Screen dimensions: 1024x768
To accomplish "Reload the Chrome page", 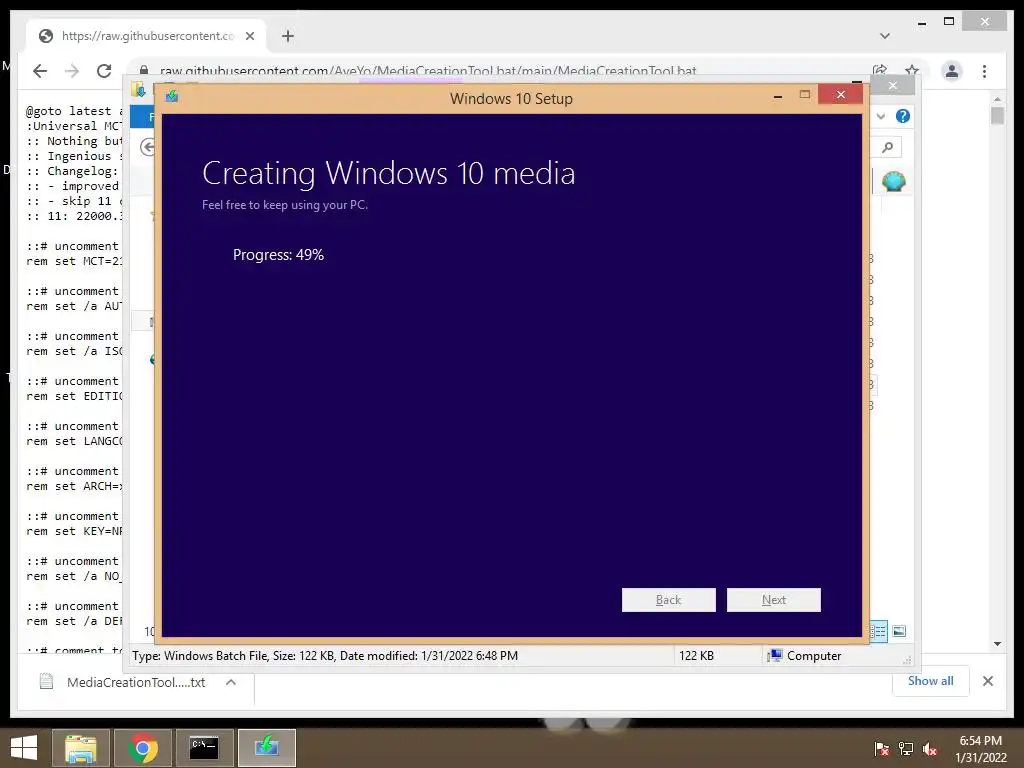I will [x=104, y=71].
